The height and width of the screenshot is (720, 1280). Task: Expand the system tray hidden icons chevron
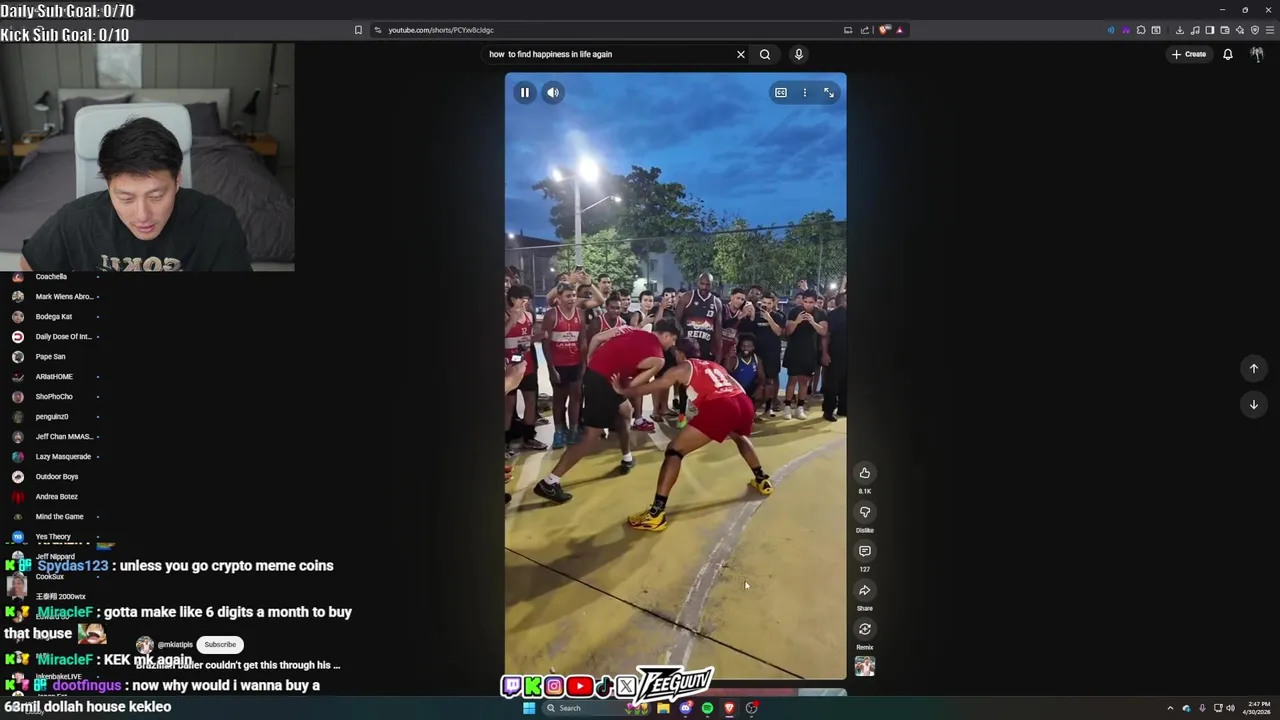coord(1170,708)
